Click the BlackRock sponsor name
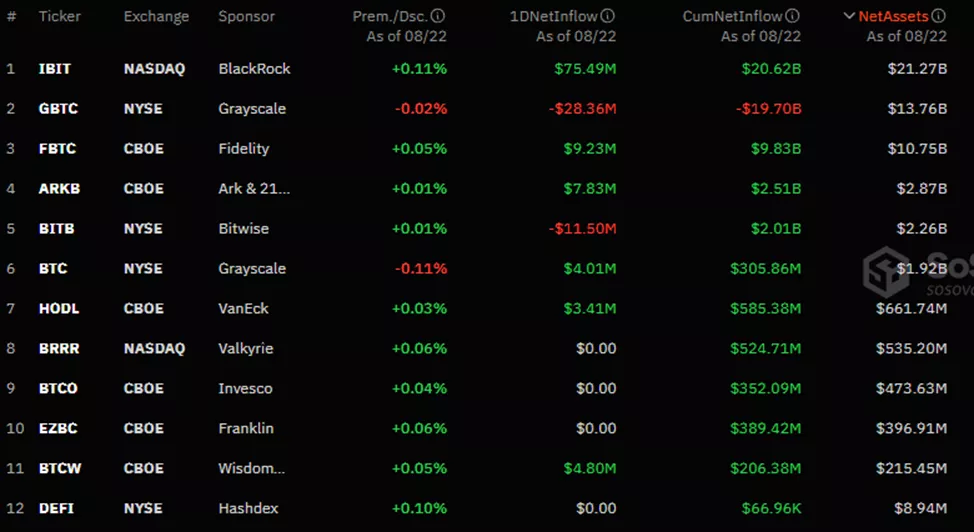Screen dimensions: 974x532 point(254,69)
